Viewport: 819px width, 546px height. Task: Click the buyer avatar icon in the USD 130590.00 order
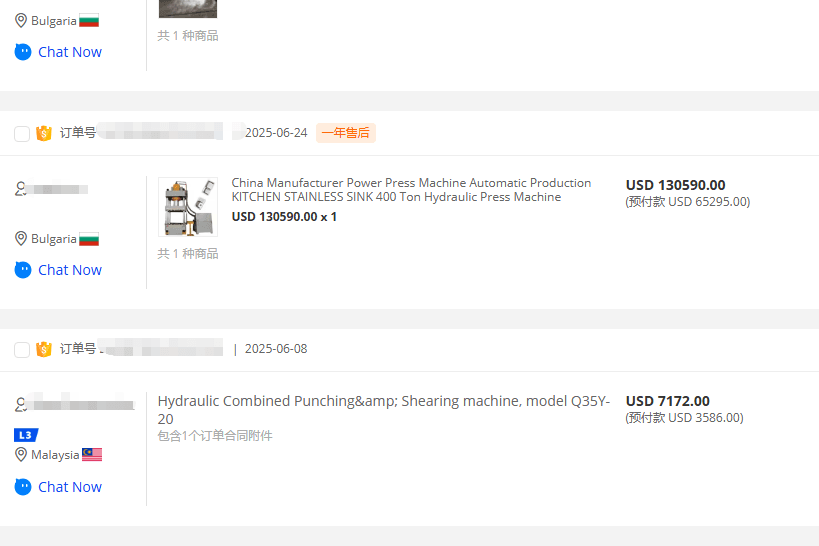(21, 189)
